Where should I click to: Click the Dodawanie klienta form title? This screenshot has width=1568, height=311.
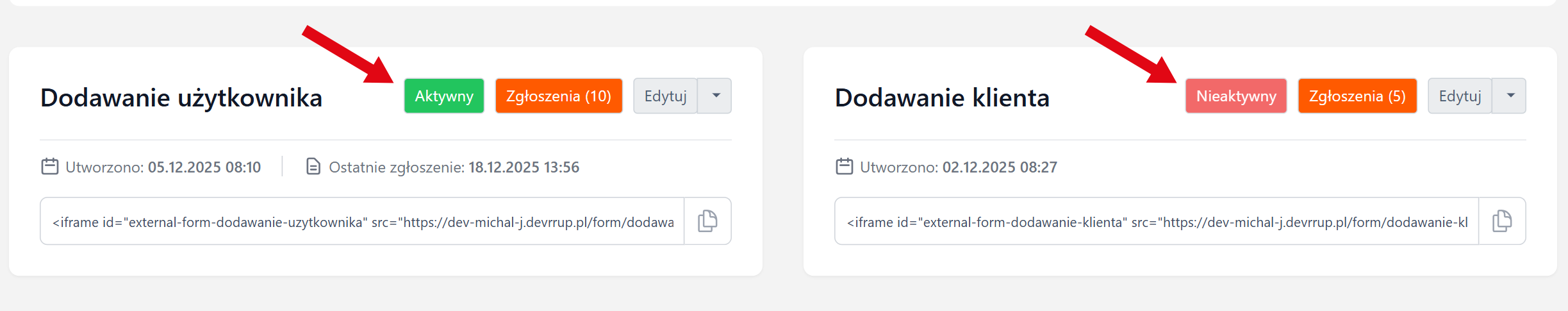tap(942, 98)
